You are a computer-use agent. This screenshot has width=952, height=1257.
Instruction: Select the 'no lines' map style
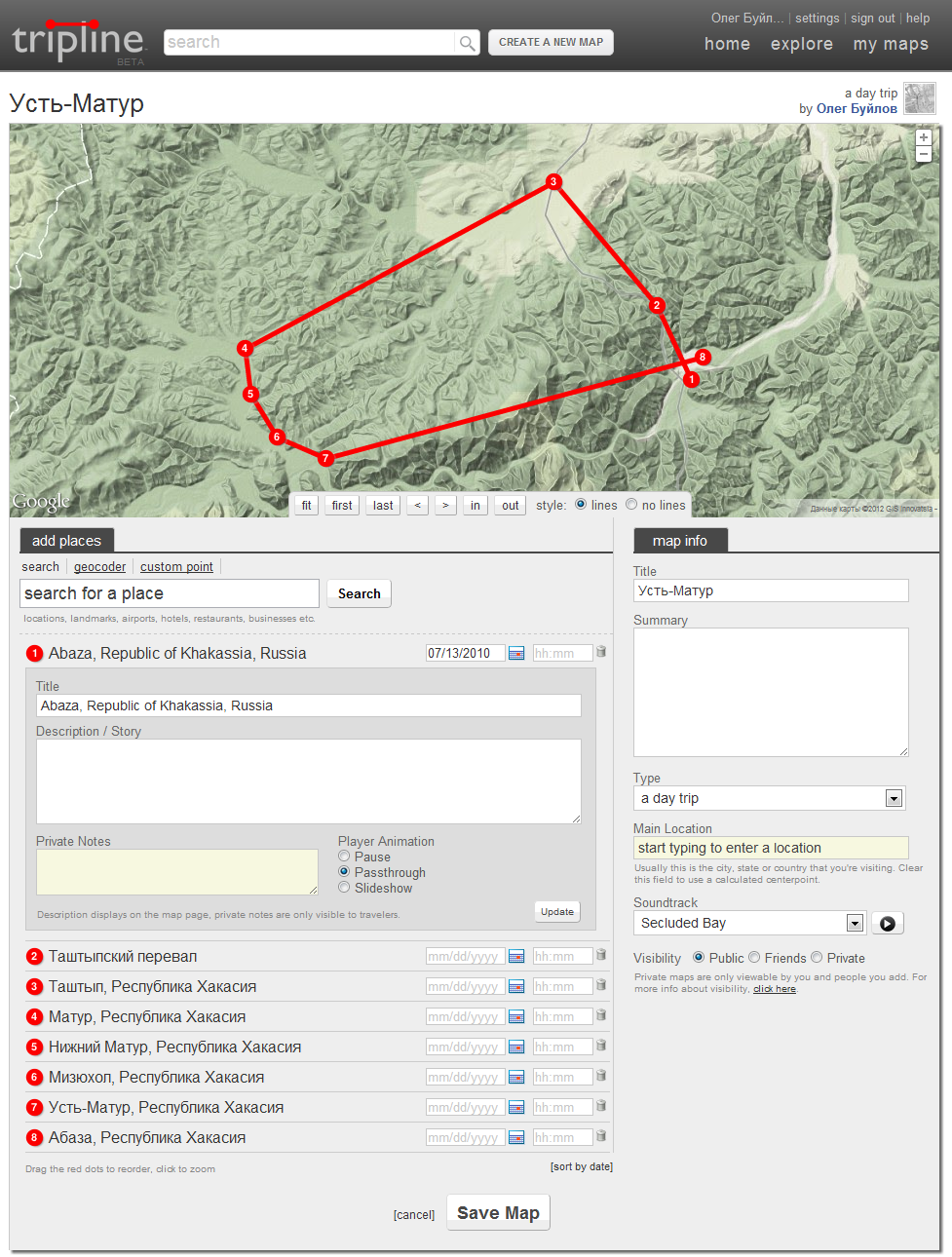631,505
